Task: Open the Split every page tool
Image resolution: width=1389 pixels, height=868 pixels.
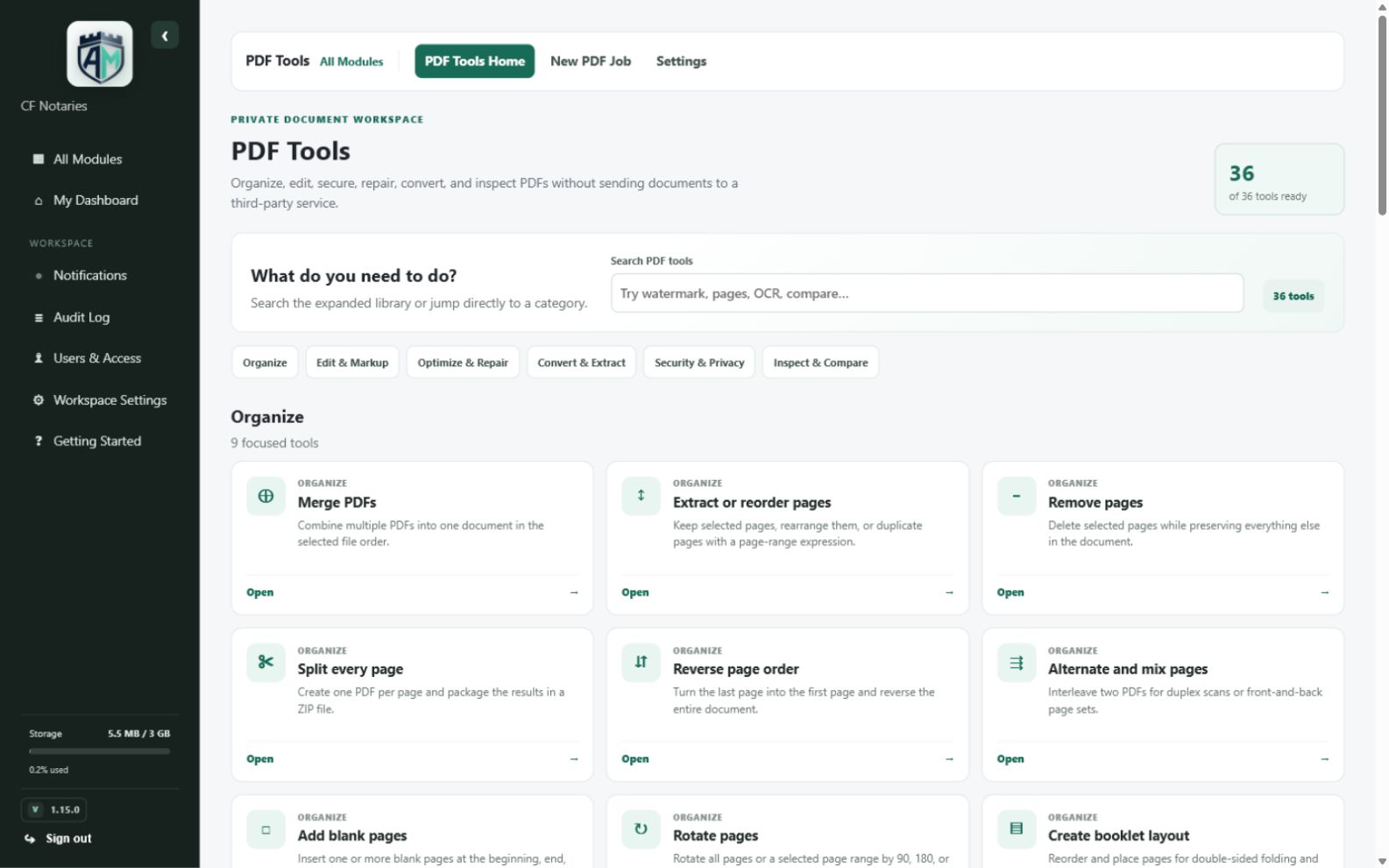Action: click(x=259, y=759)
